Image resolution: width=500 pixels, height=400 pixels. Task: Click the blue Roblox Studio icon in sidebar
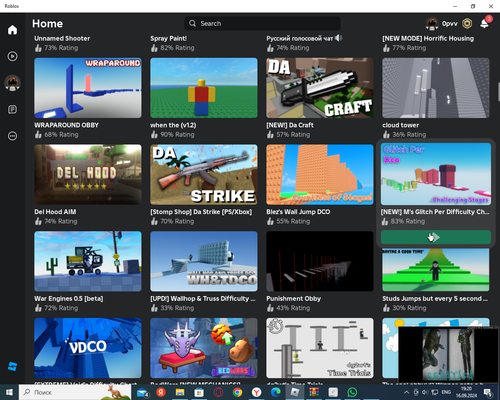pos(12,366)
